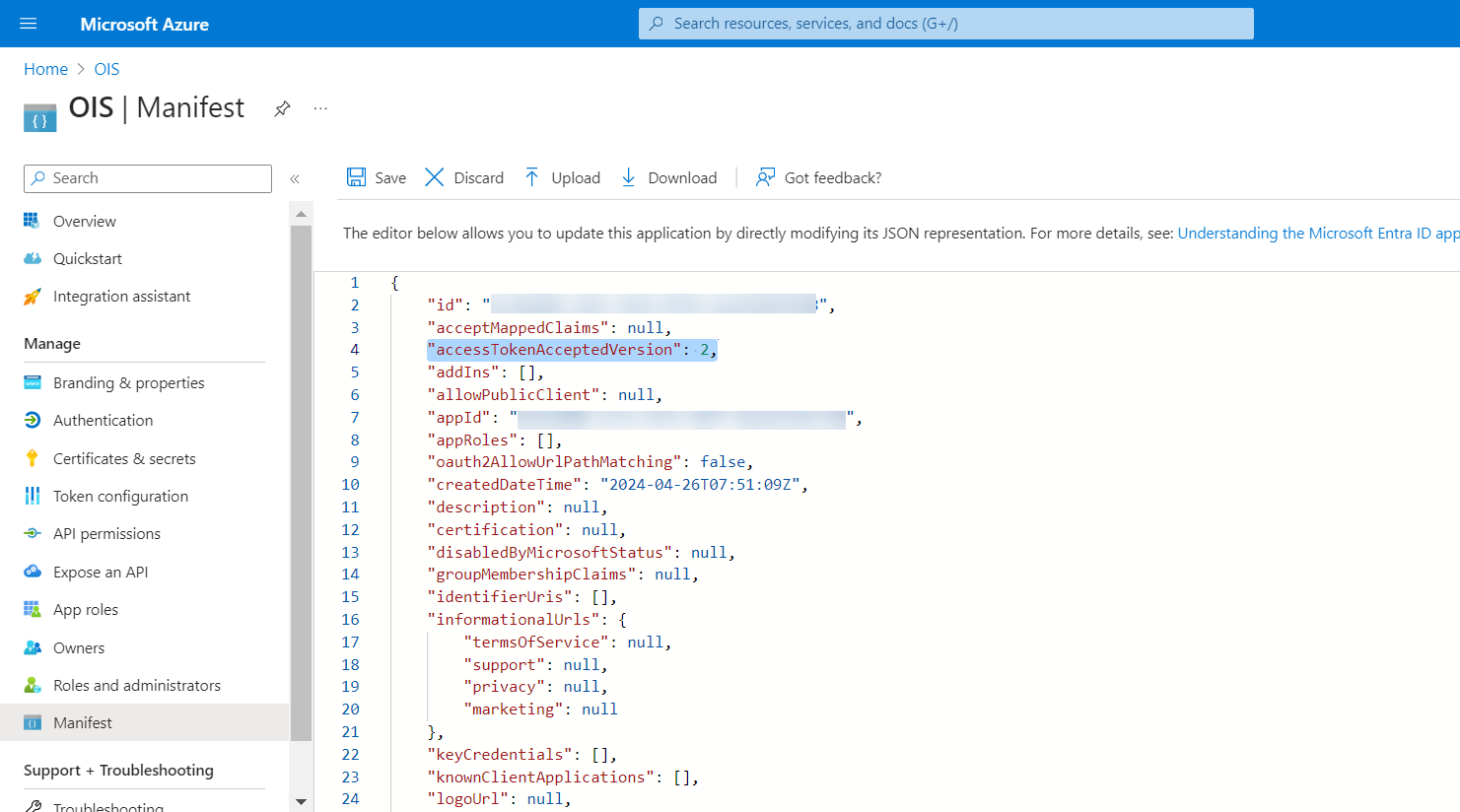The width and height of the screenshot is (1460, 812).
Task: Select Manifest in the sidebar
Action: click(x=145, y=723)
